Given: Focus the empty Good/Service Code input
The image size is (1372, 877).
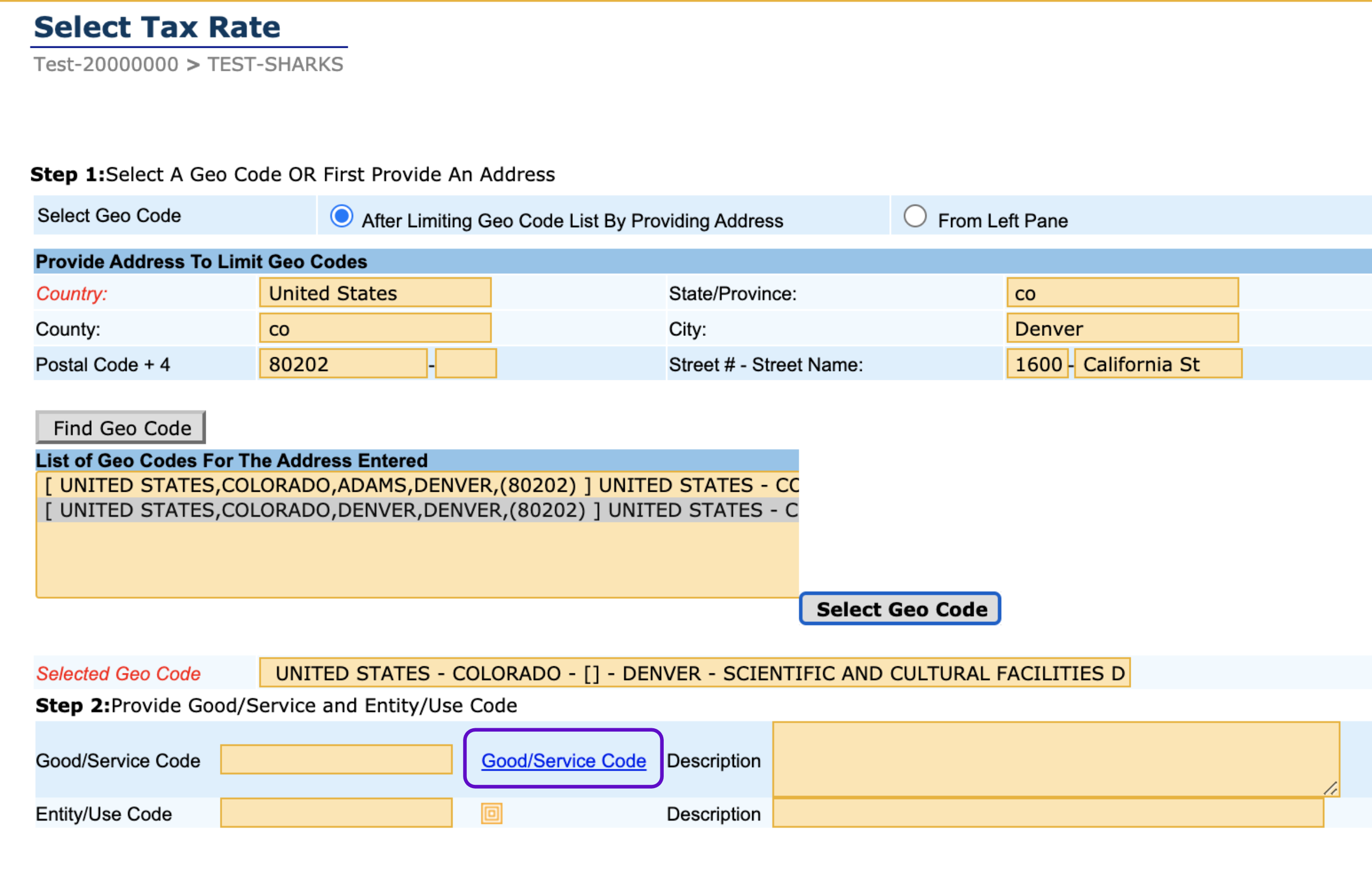Looking at the screenshot, I should coord(336,760).
